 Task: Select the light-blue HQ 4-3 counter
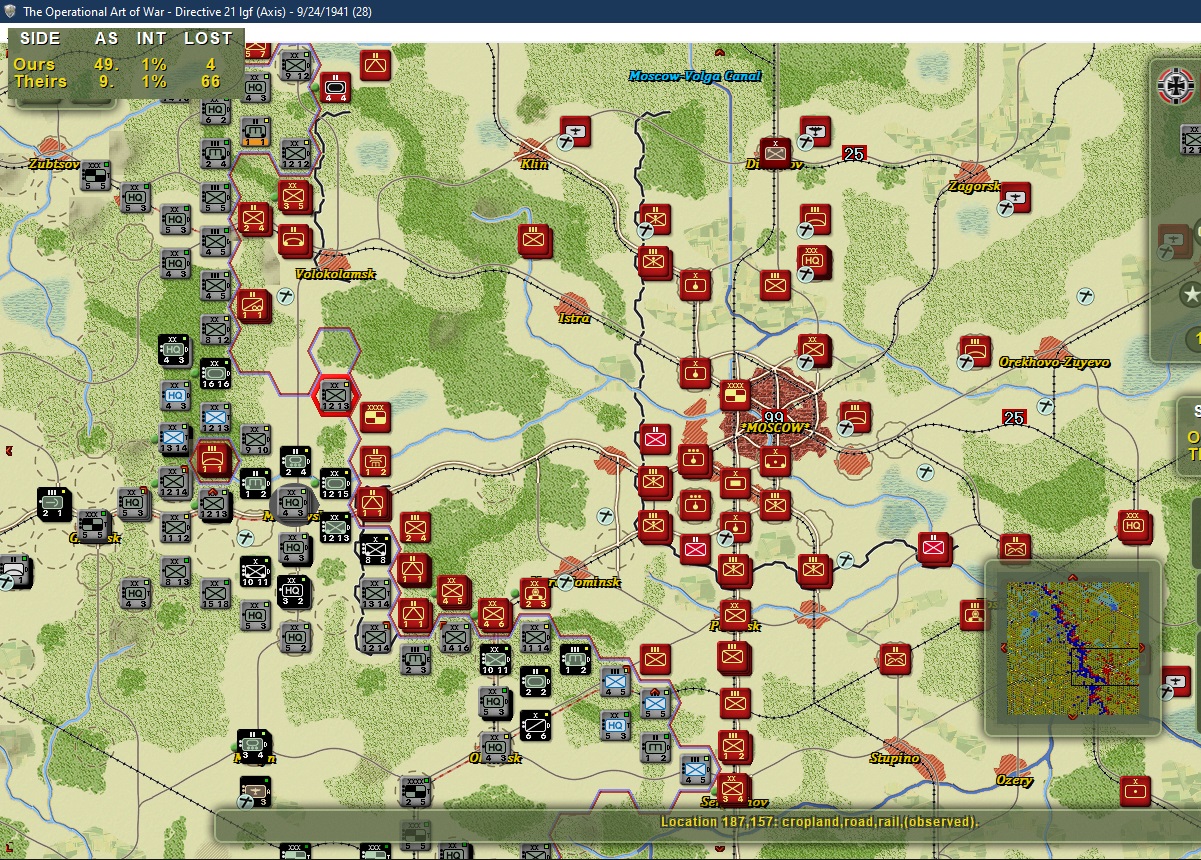point(175,396)
